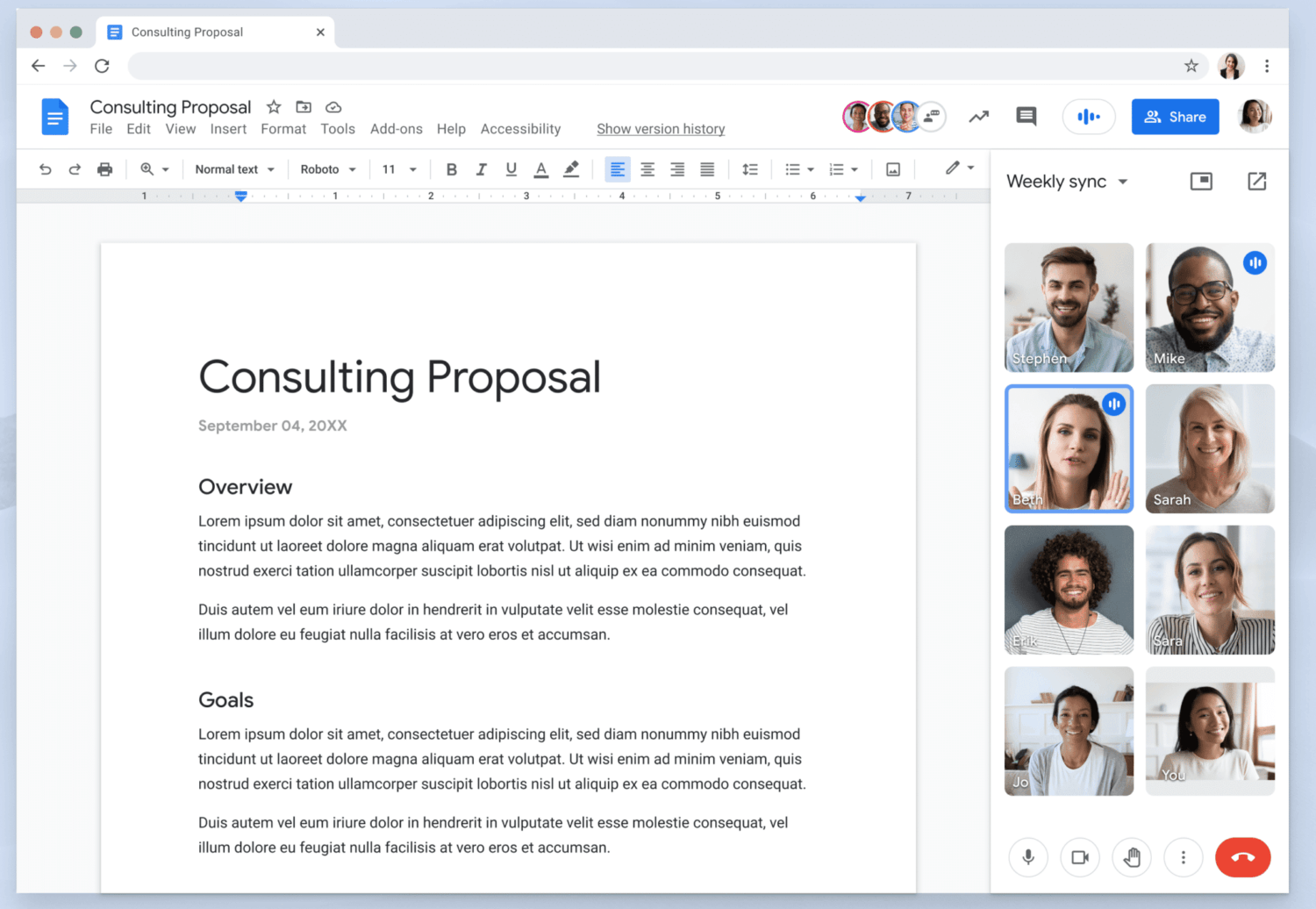Pop out the call into a new window
The width and height of the screenshot is (1316, 909).
coord(1256,181)
